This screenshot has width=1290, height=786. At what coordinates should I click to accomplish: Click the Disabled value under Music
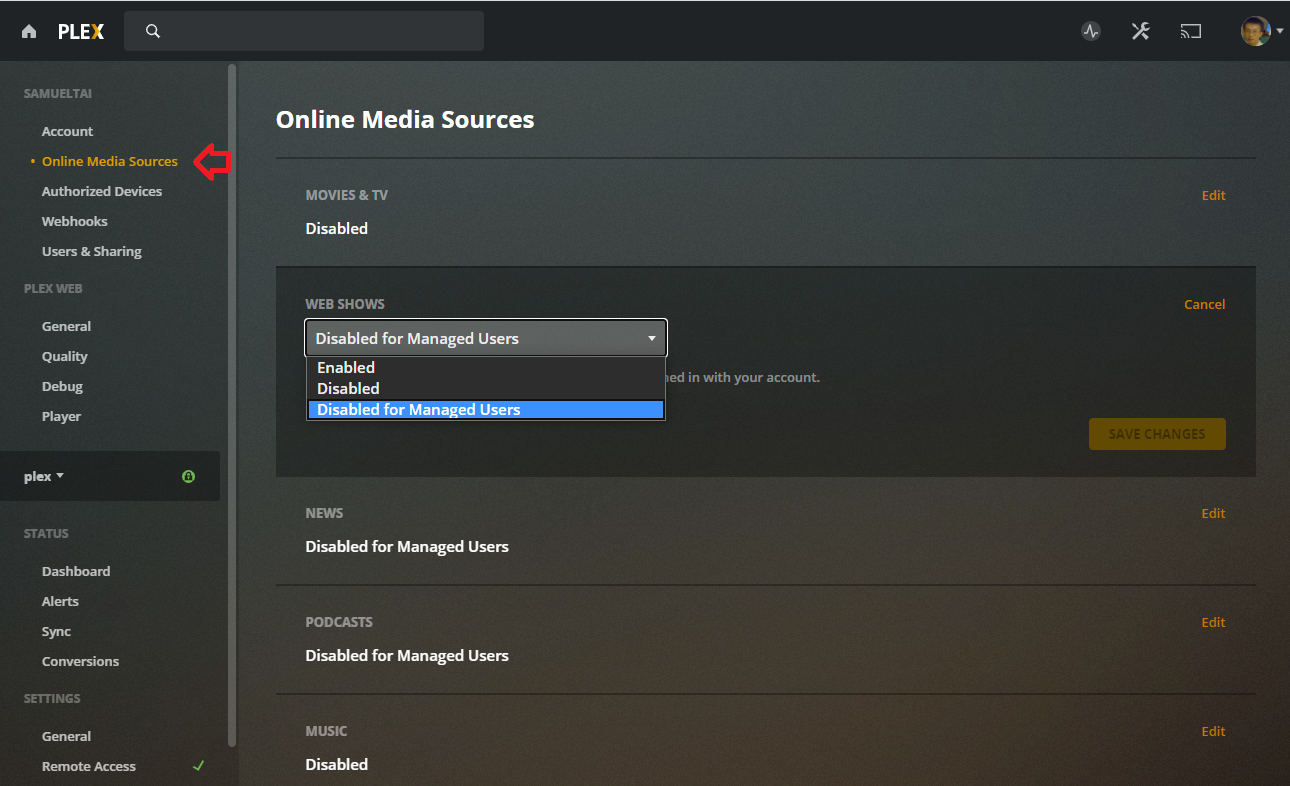coord(337,764)
